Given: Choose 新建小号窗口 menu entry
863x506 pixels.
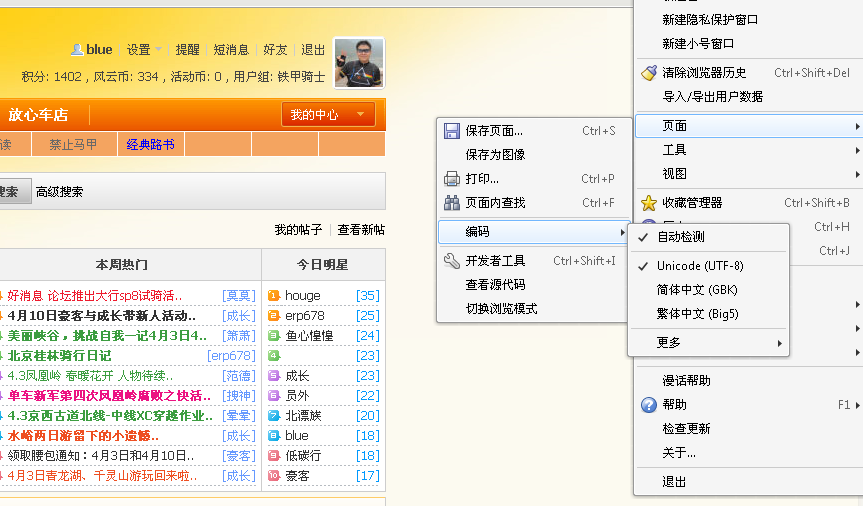Looking at the screenshot, I should [x=749, y=44].
